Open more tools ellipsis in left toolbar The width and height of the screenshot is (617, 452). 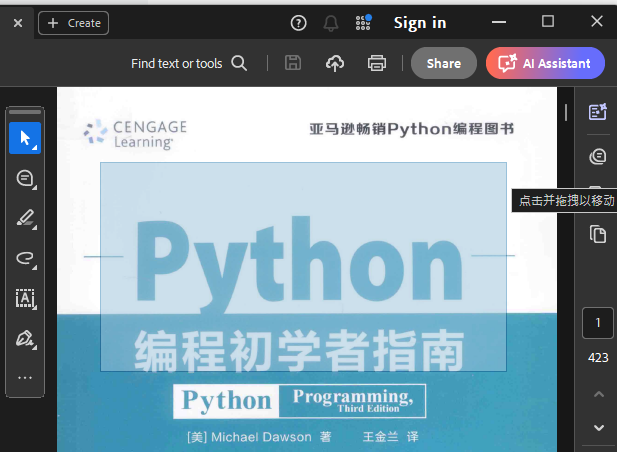(x=25, y=378)
